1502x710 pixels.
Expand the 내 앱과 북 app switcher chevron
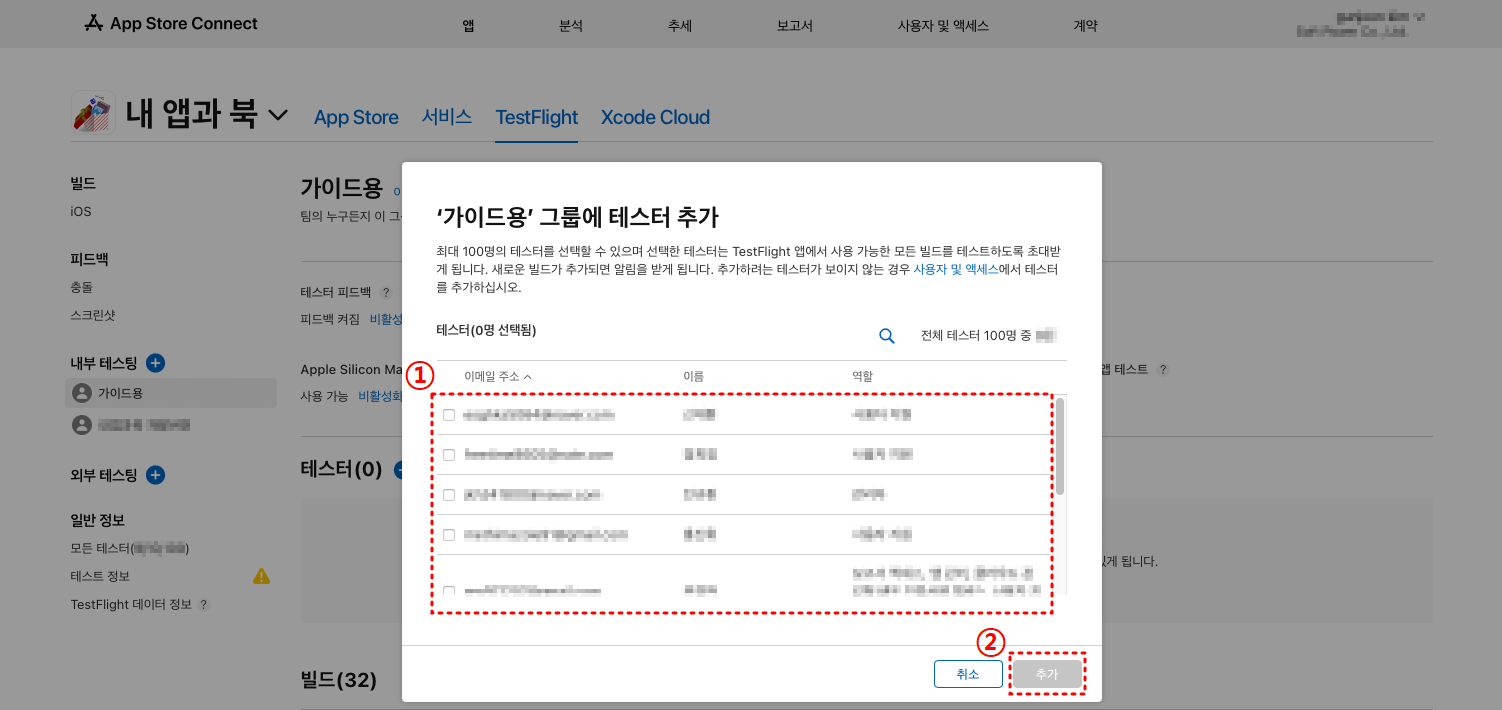point(278,115)
